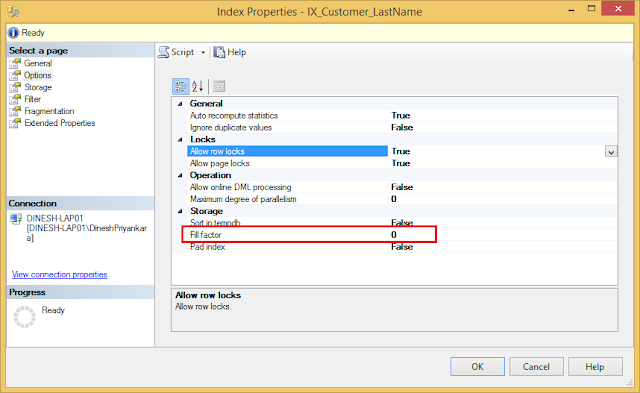Open the Script dropdown arrow

pyautogui.click(x=203, y=52)
